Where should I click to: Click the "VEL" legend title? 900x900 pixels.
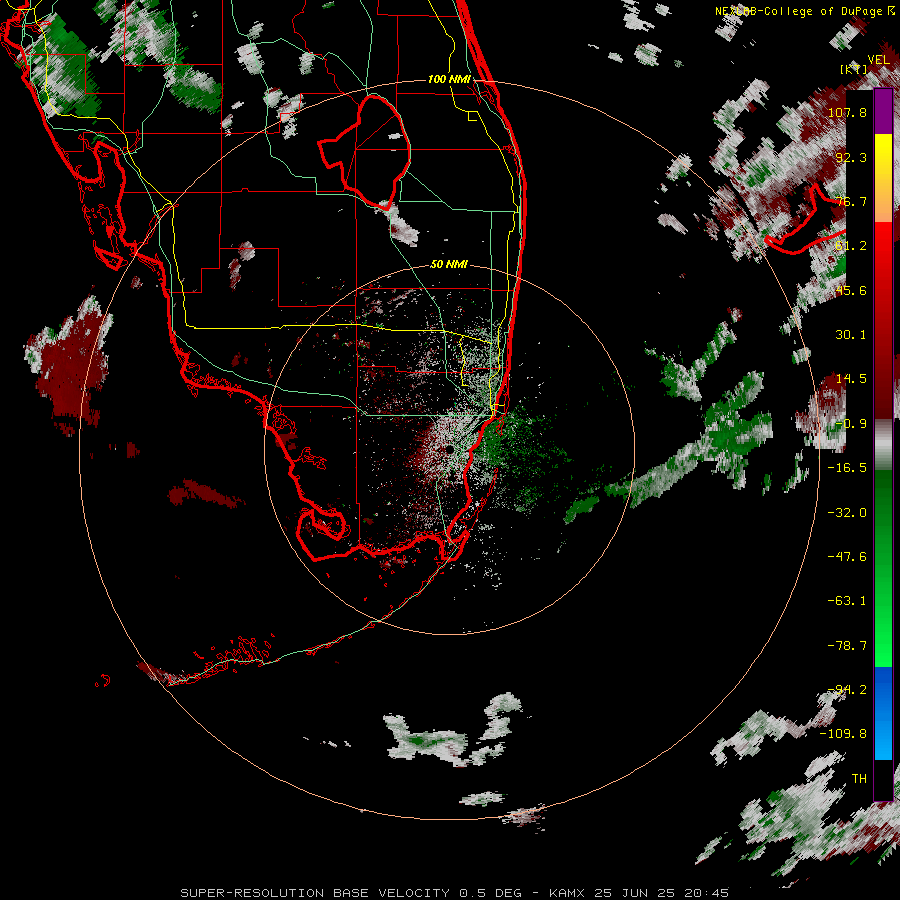[x=878, y=59]
